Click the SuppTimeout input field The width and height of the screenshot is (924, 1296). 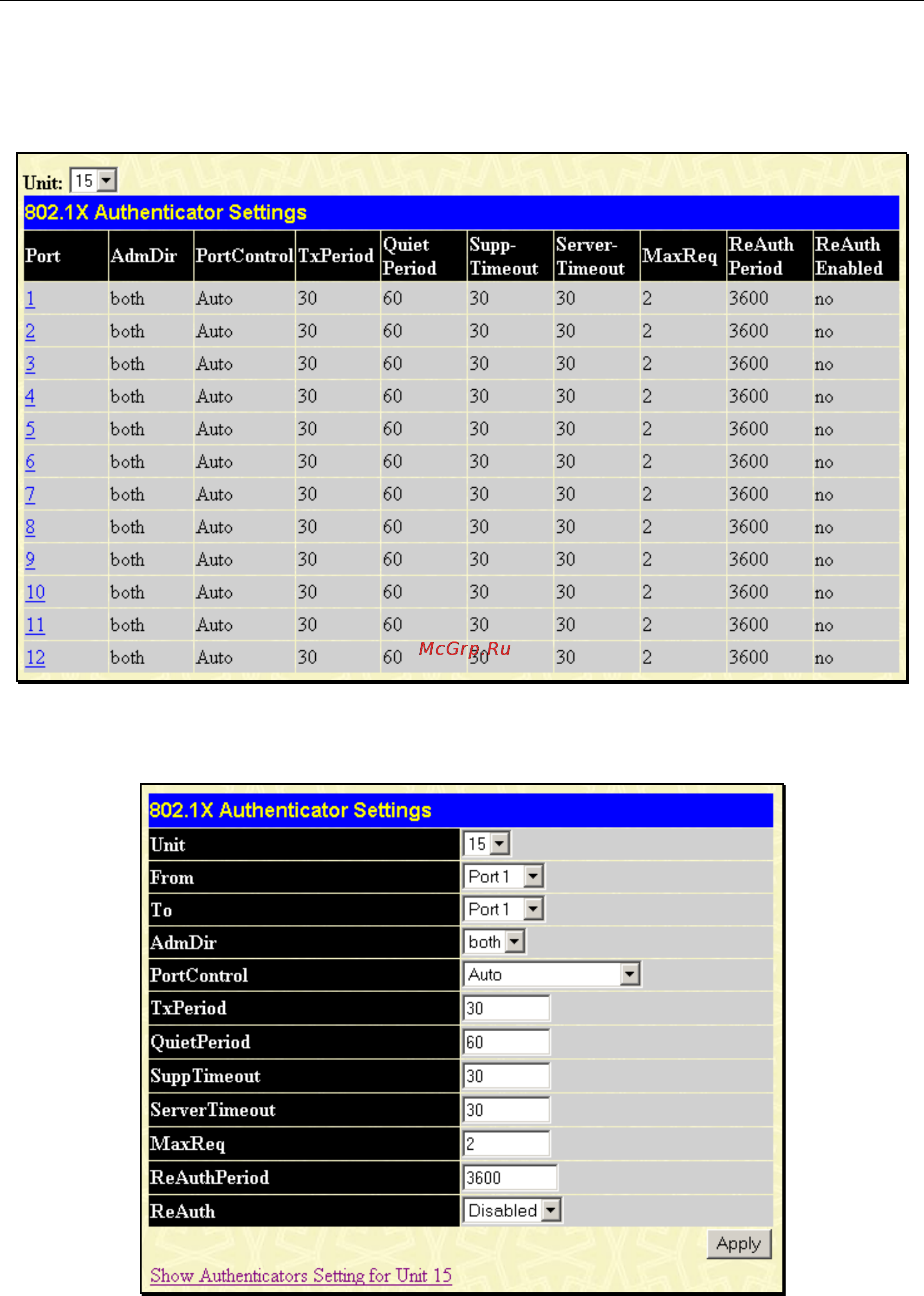tap(507, 1076)
